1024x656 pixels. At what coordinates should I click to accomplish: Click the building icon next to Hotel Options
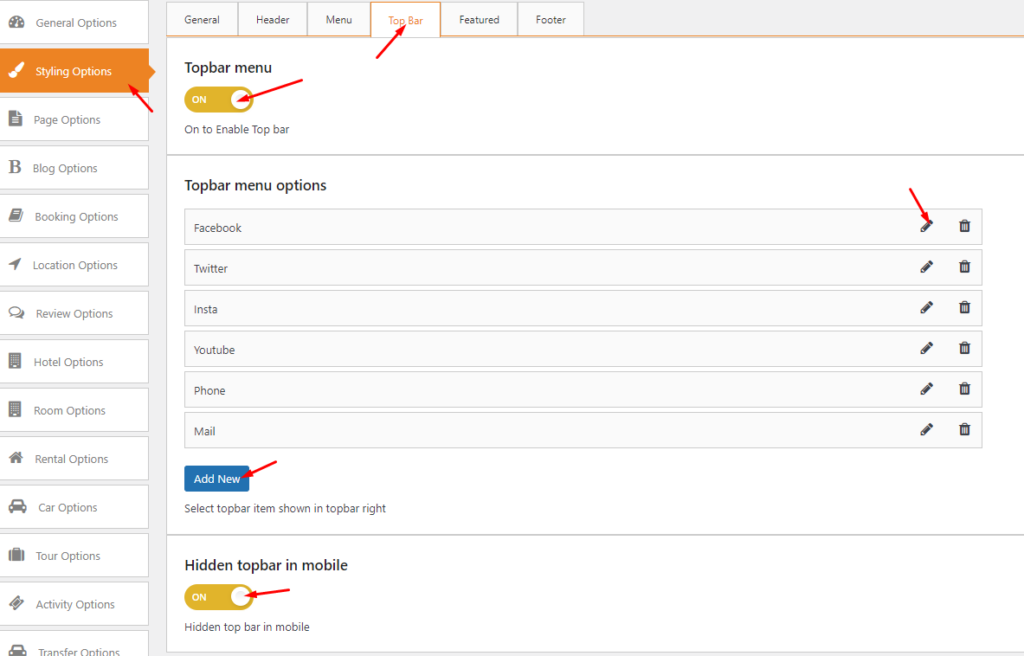(x=18, y=361)
